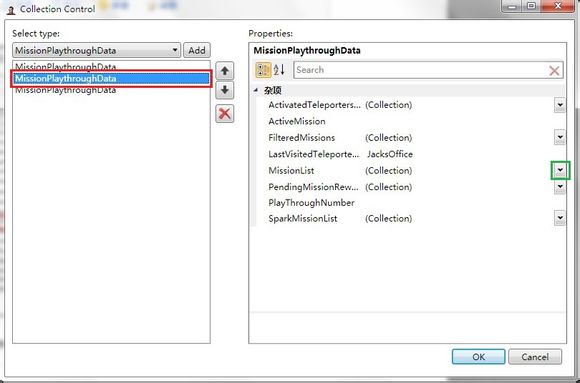
Task: Open the Select type combo box
Action: click(97, 50)
